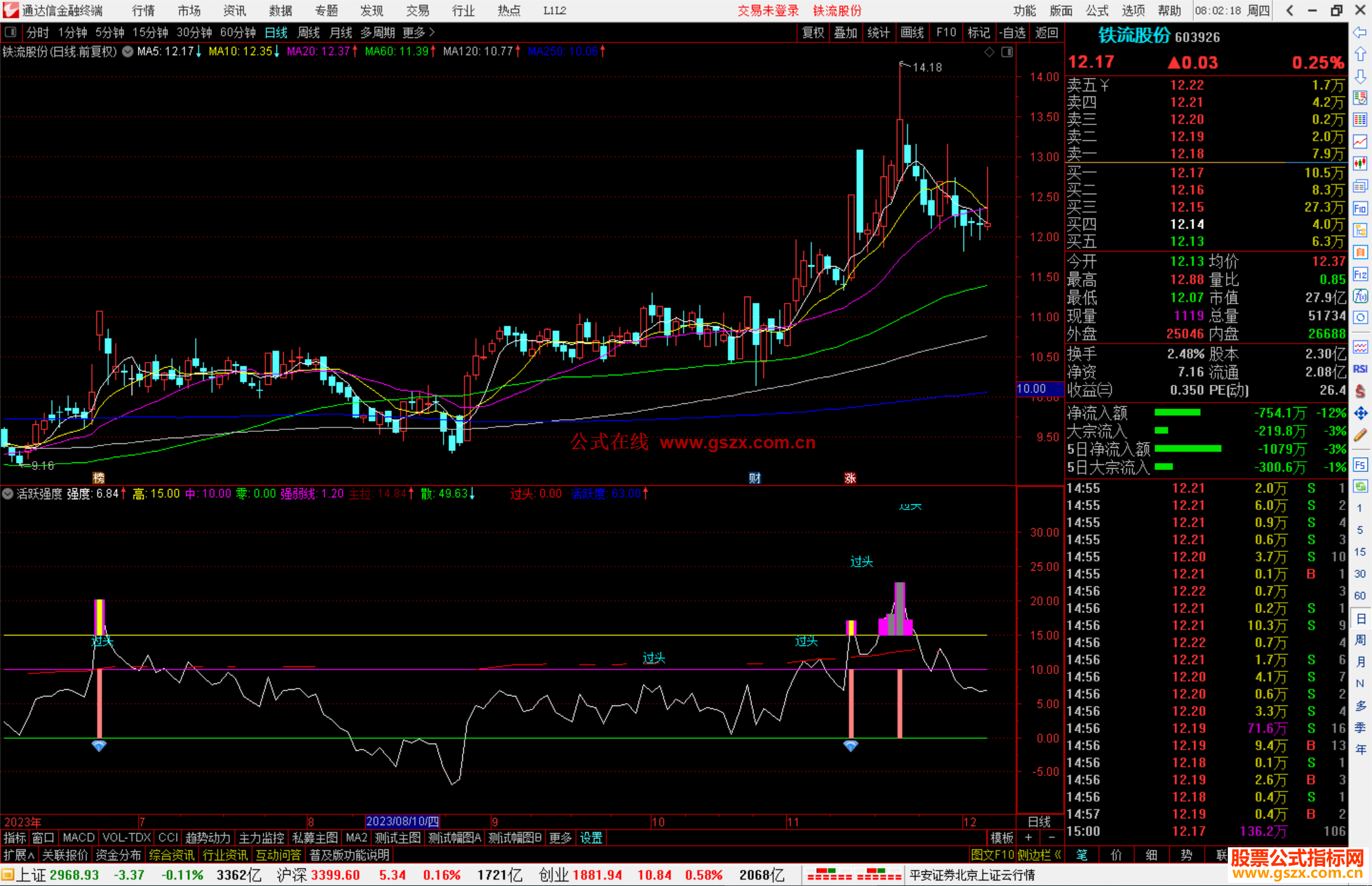The width and height of the screenshot is (1372, 886).
Task: Click the MACD indicator button
Action: click(x=79, y=838)
